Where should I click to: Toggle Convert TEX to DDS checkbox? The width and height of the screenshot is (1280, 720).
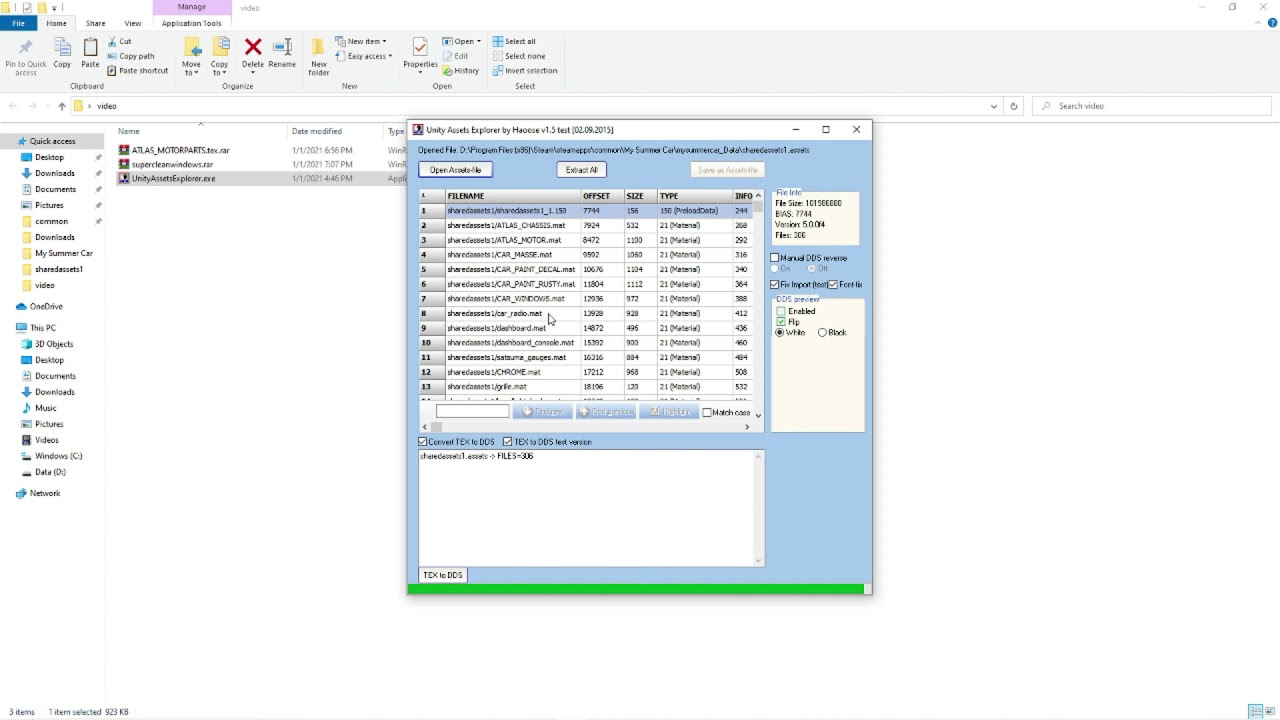click(423, 442)
